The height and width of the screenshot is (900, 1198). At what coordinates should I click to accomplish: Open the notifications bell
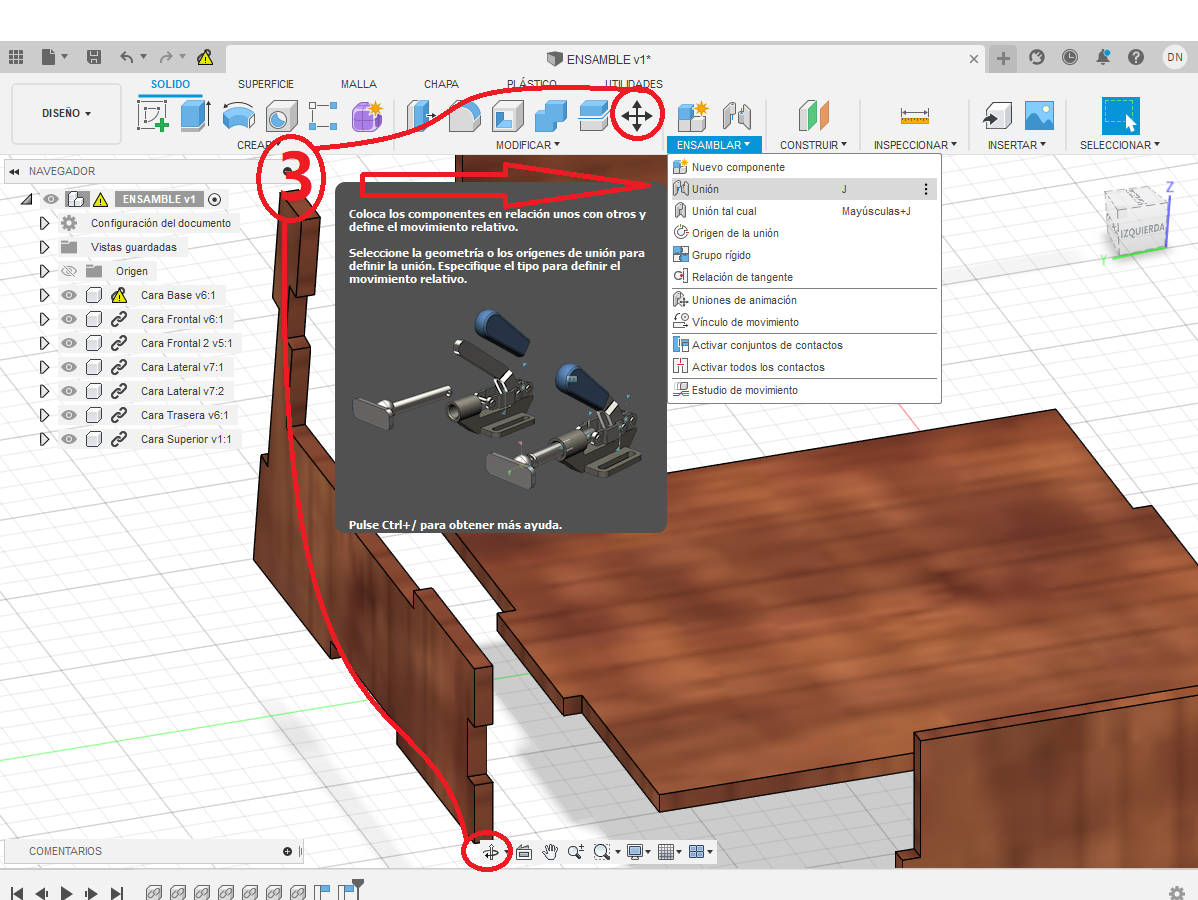[1102, 57]
